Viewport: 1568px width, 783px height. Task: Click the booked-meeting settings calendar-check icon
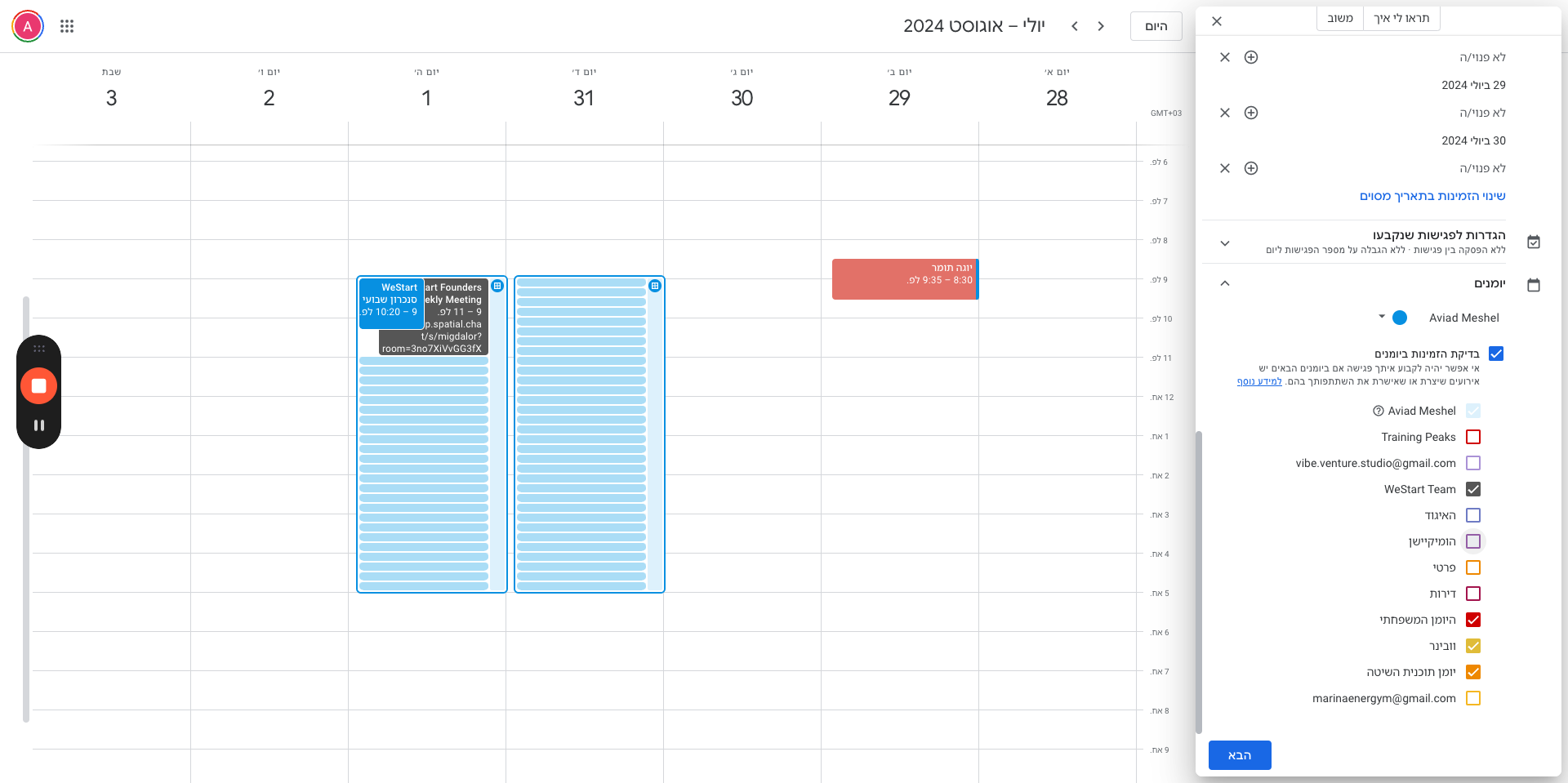click(x=1534, y=242)
